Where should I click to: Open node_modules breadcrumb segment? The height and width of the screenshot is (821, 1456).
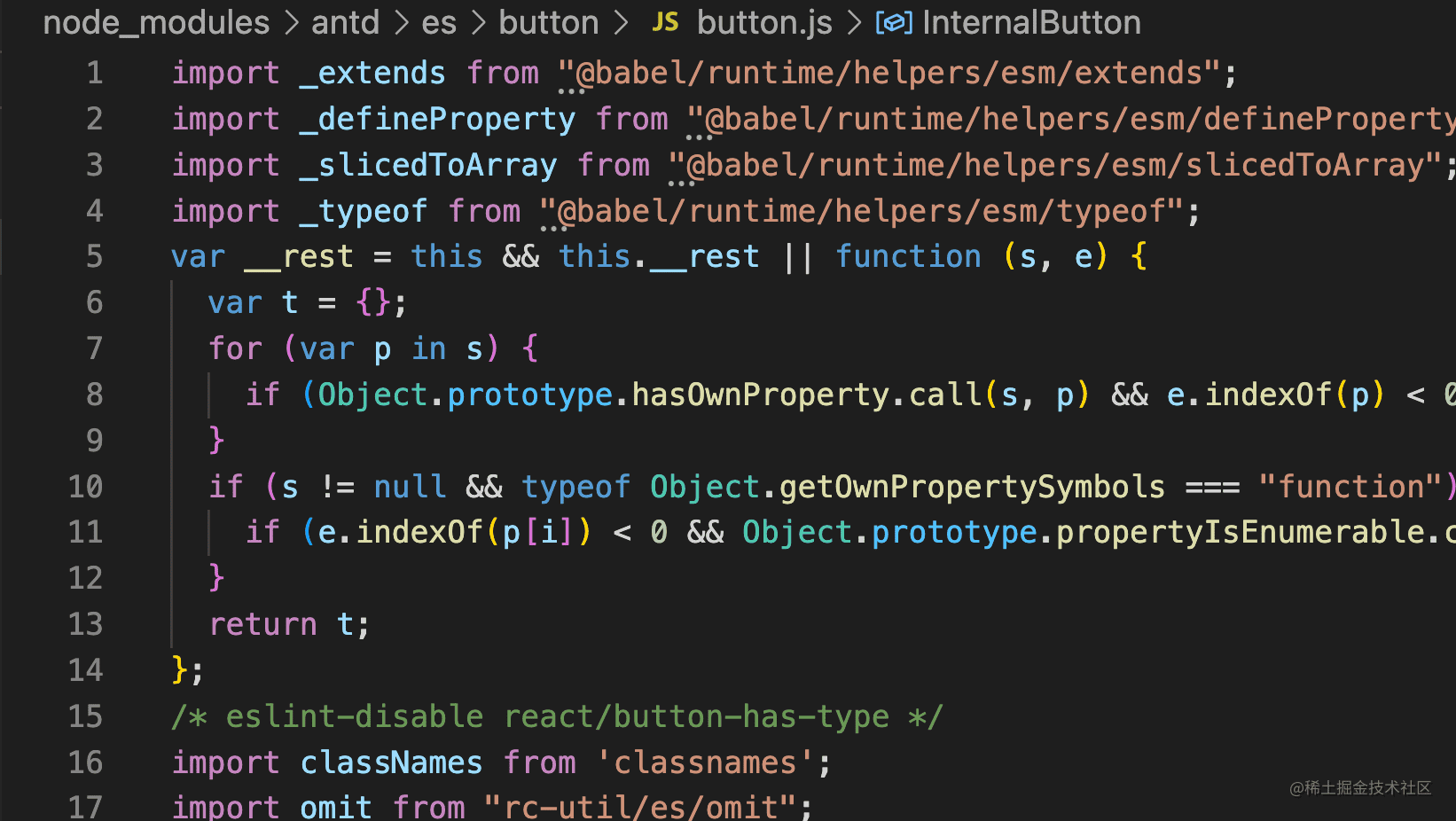156,22
